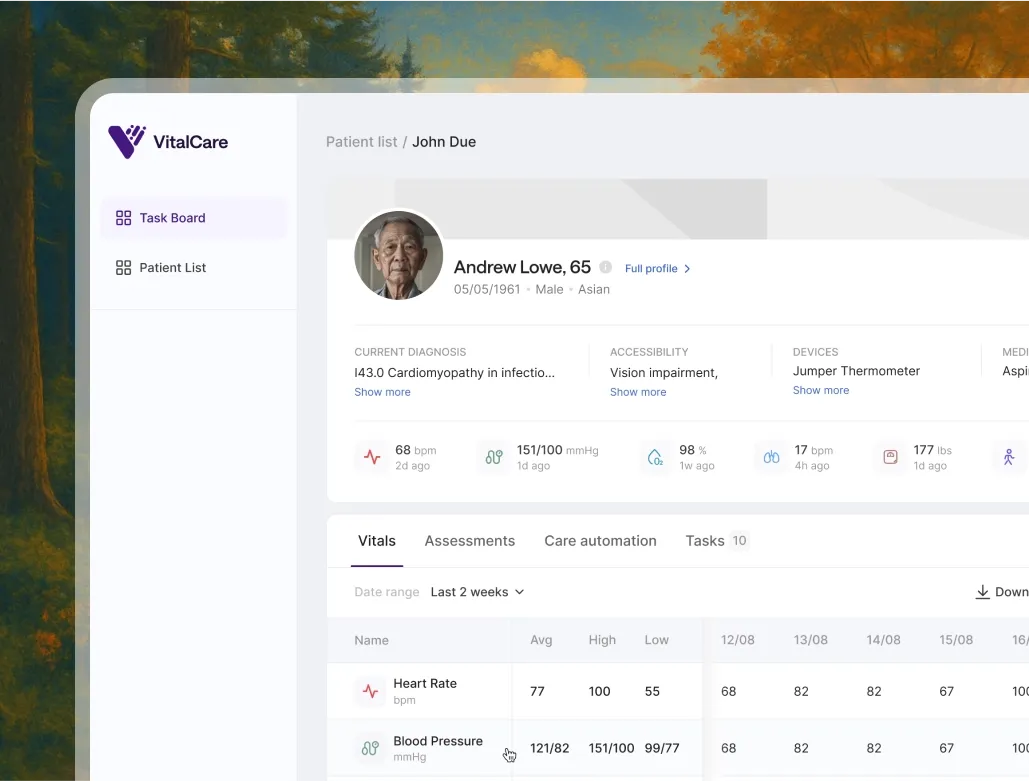Click the 98 % oxygen reading
The image size is (1029, 781).
693,450
